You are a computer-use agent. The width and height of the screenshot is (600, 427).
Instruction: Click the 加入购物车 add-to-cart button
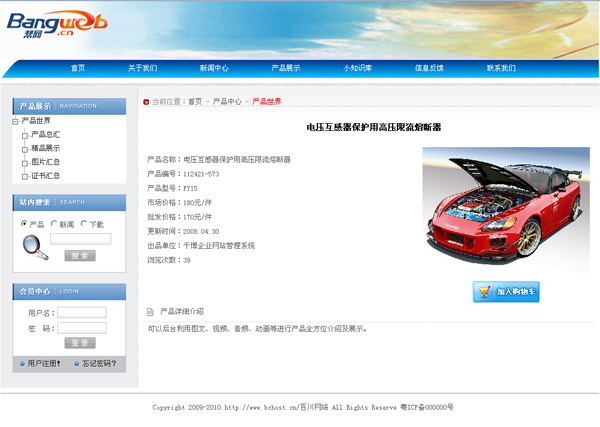[x=506, y=292]
